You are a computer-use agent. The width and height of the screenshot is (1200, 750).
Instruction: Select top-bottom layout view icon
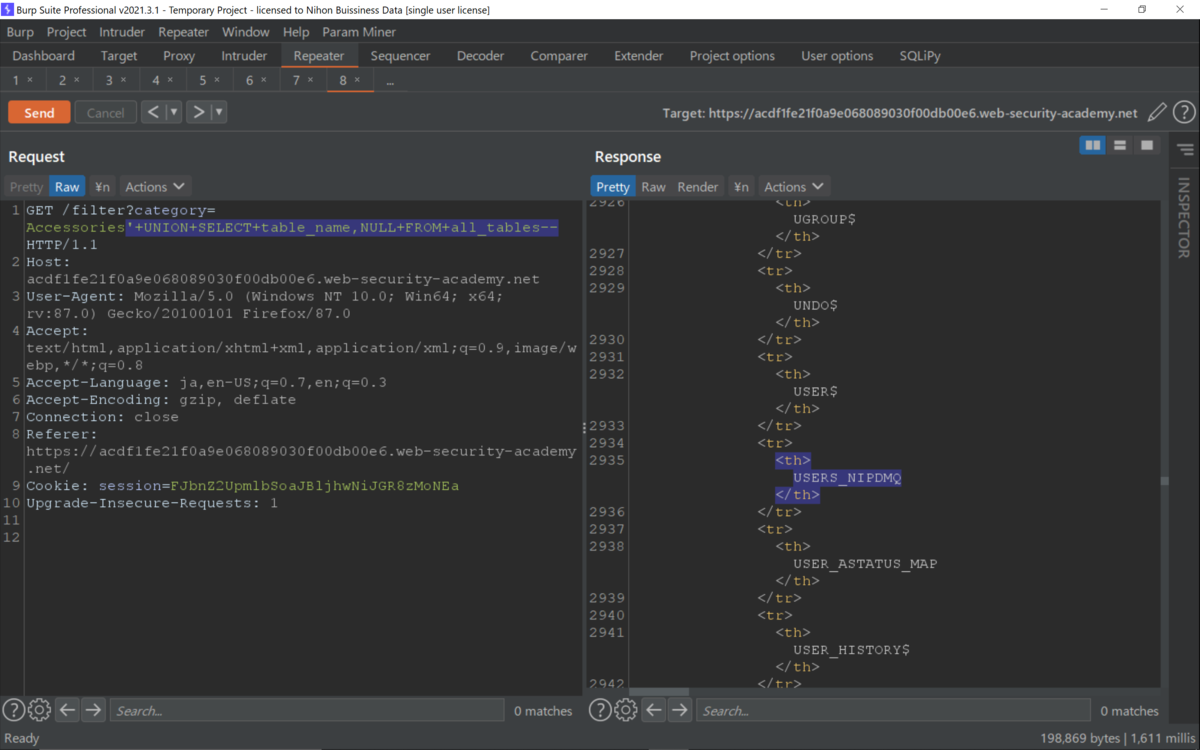point(1120,146)
